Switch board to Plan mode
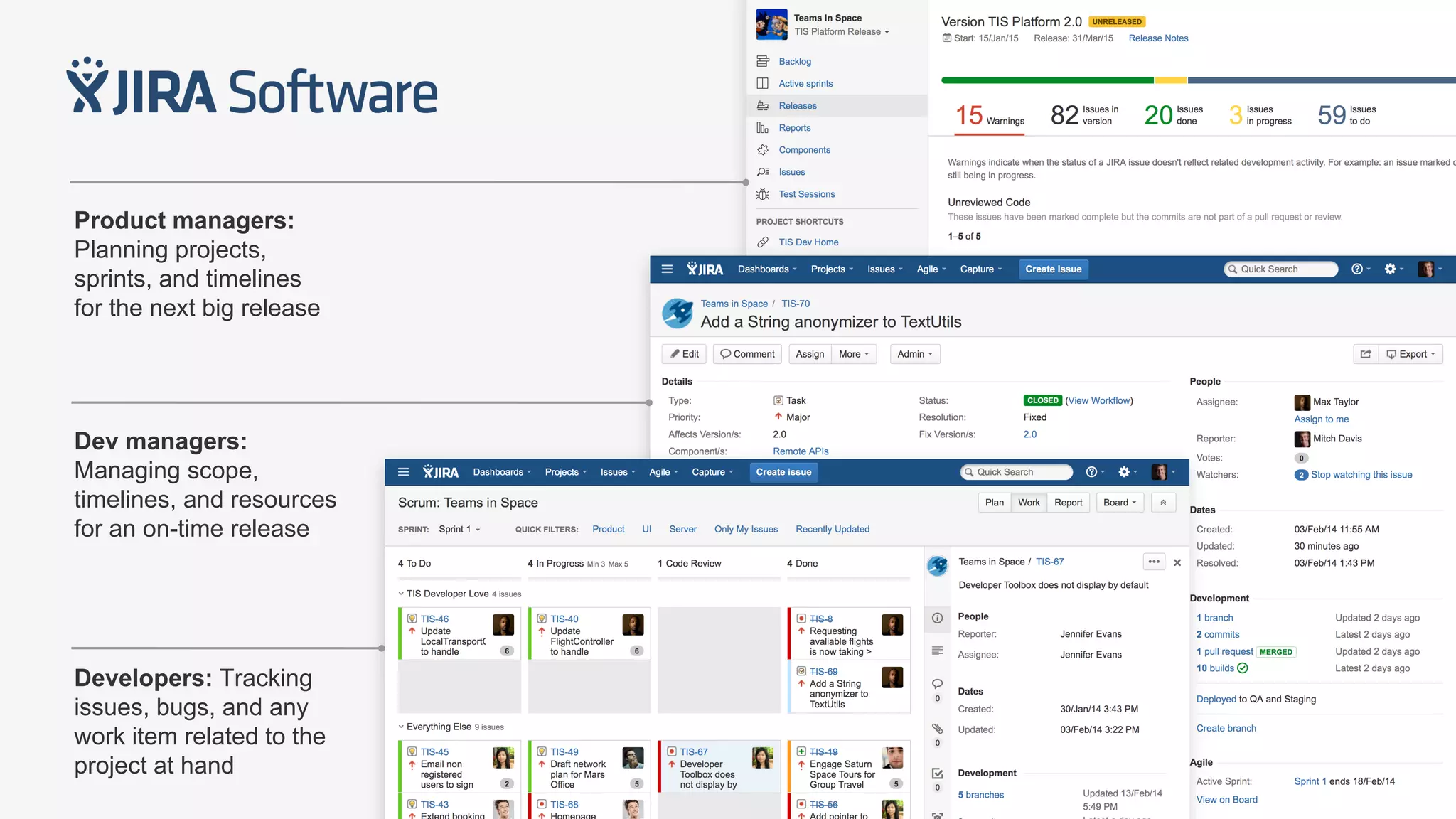 pyautogui.click(x=995, y=502)
